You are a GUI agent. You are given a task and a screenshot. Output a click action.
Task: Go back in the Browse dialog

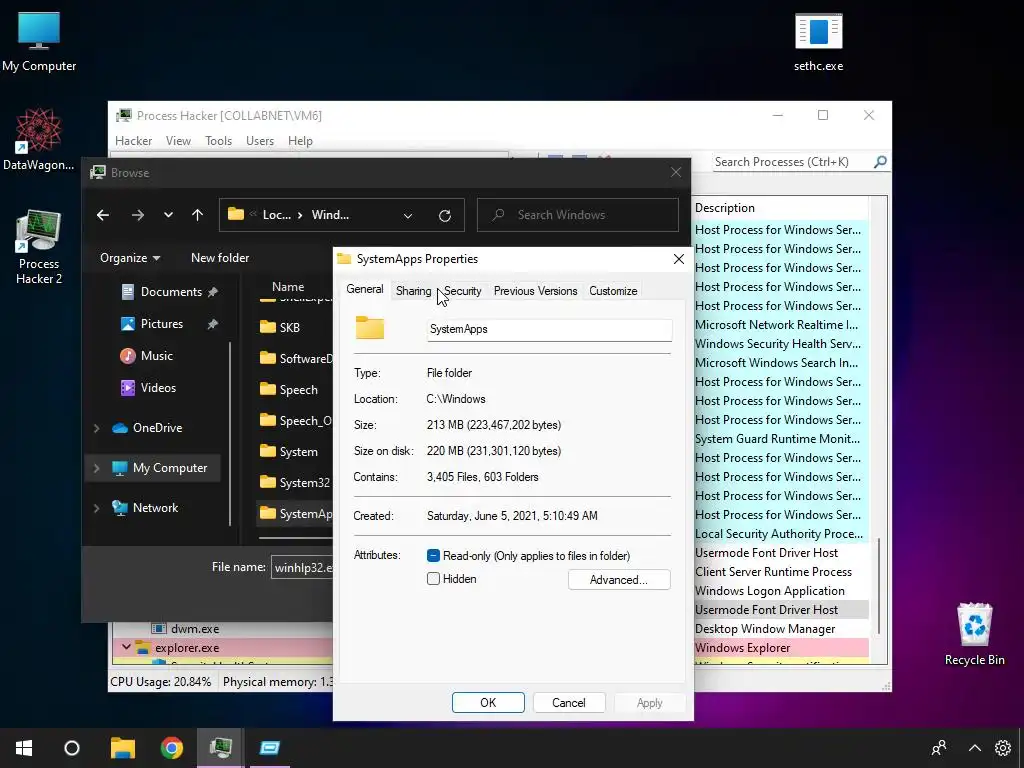pos(103,215)
